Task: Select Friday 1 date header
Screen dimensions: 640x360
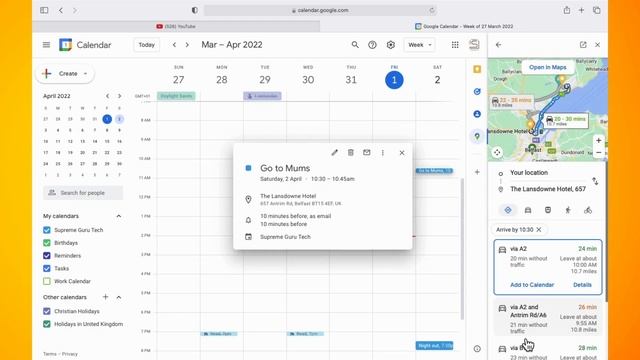Action: [x=394, y=80]
